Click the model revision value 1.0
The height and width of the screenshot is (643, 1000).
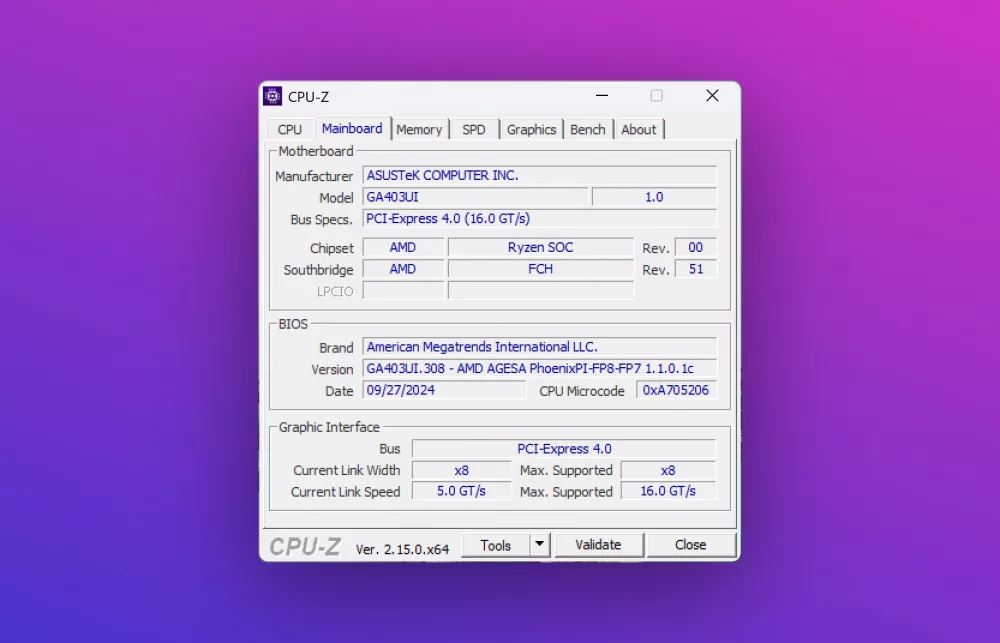(x=654, y=197)
